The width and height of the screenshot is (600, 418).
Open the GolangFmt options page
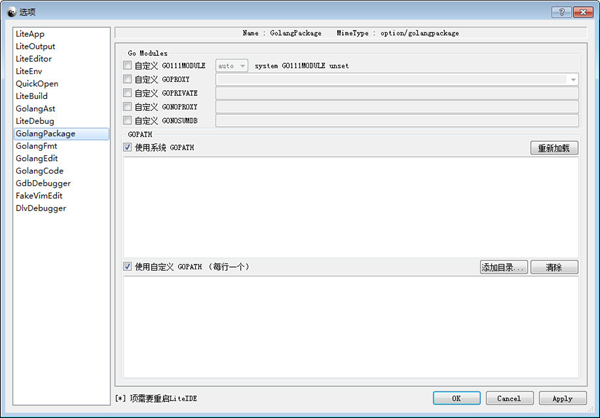[61, 146]
